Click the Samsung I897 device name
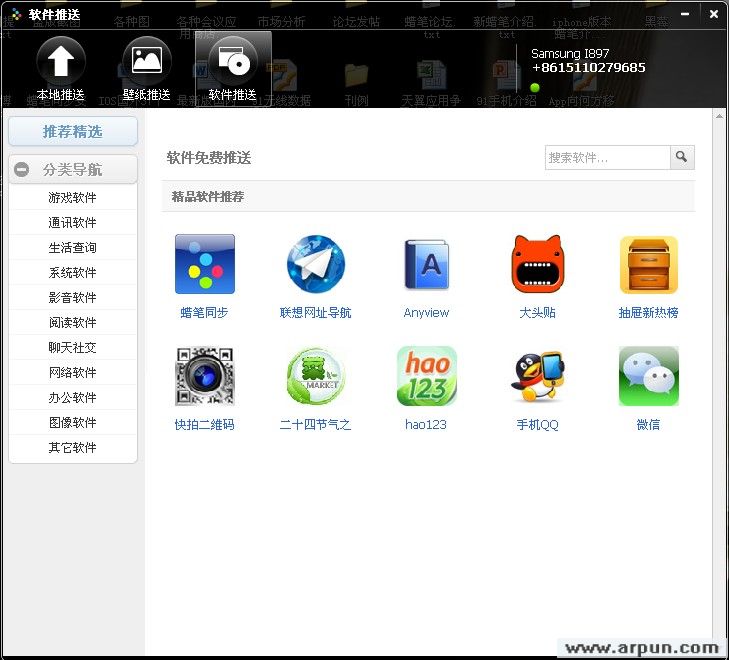729x660 pixels. coord(570,53)
